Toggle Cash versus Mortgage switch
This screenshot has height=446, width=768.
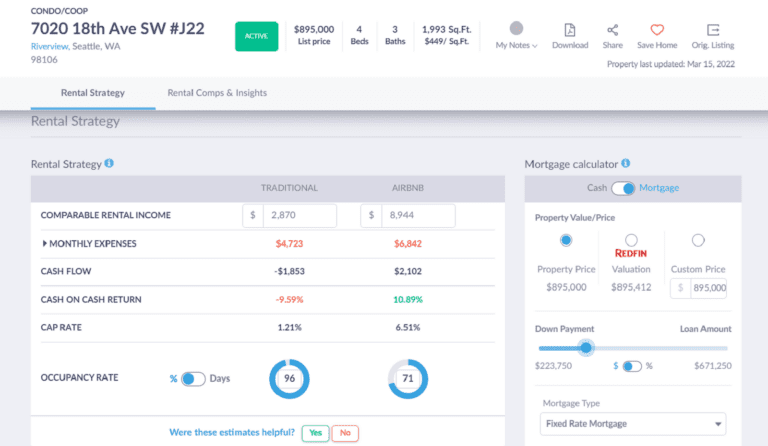coord(623,188)
